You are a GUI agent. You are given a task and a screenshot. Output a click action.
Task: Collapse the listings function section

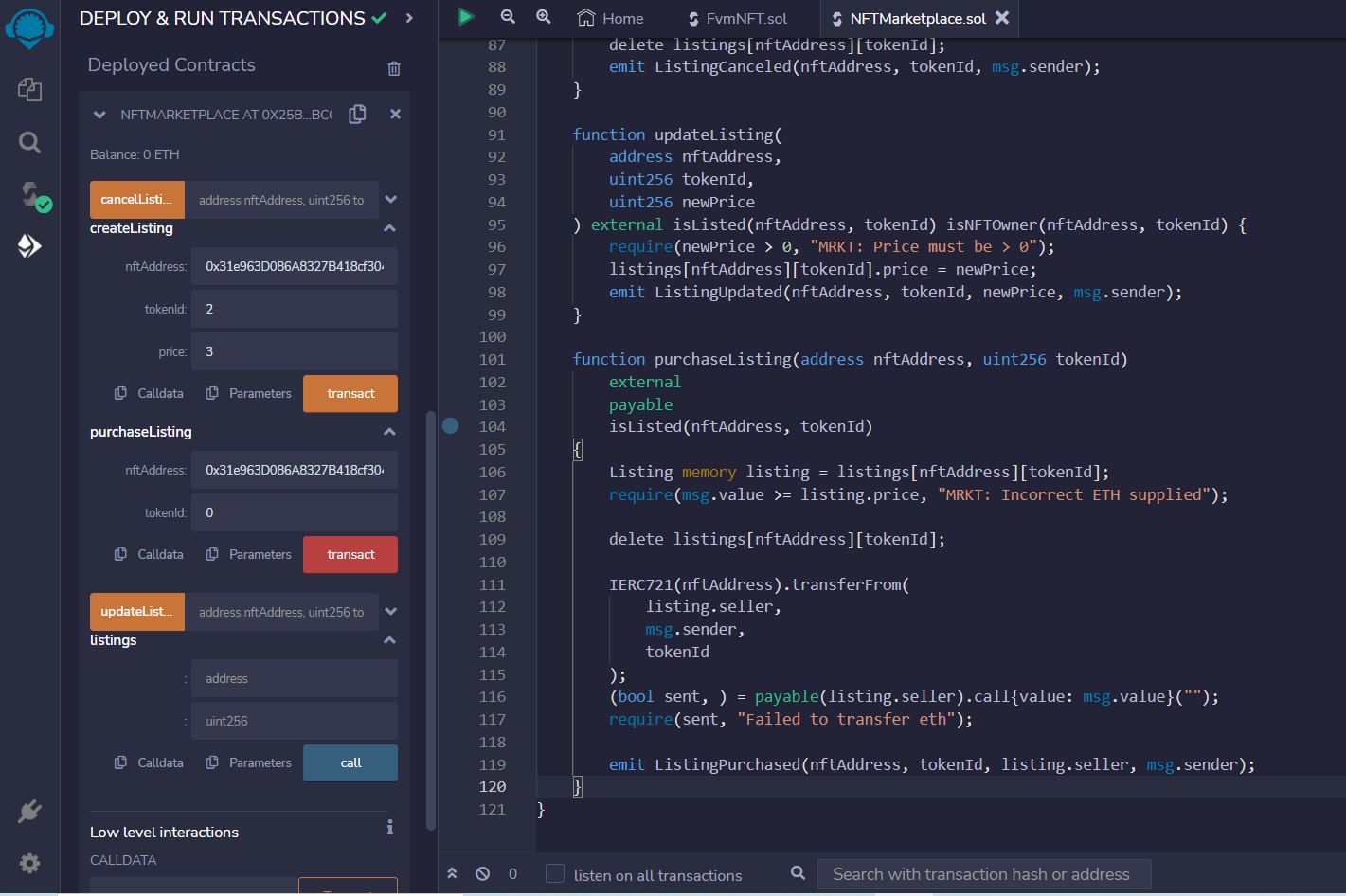(x=389, y=640)
